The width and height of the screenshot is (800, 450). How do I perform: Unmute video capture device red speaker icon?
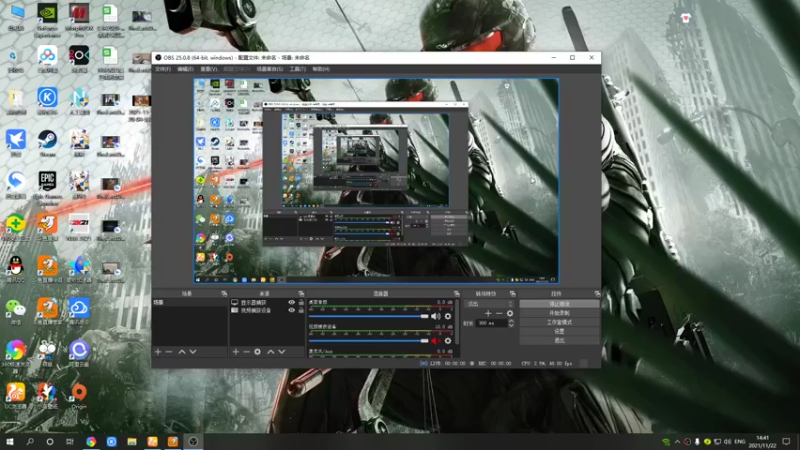(x=436, y=341)
